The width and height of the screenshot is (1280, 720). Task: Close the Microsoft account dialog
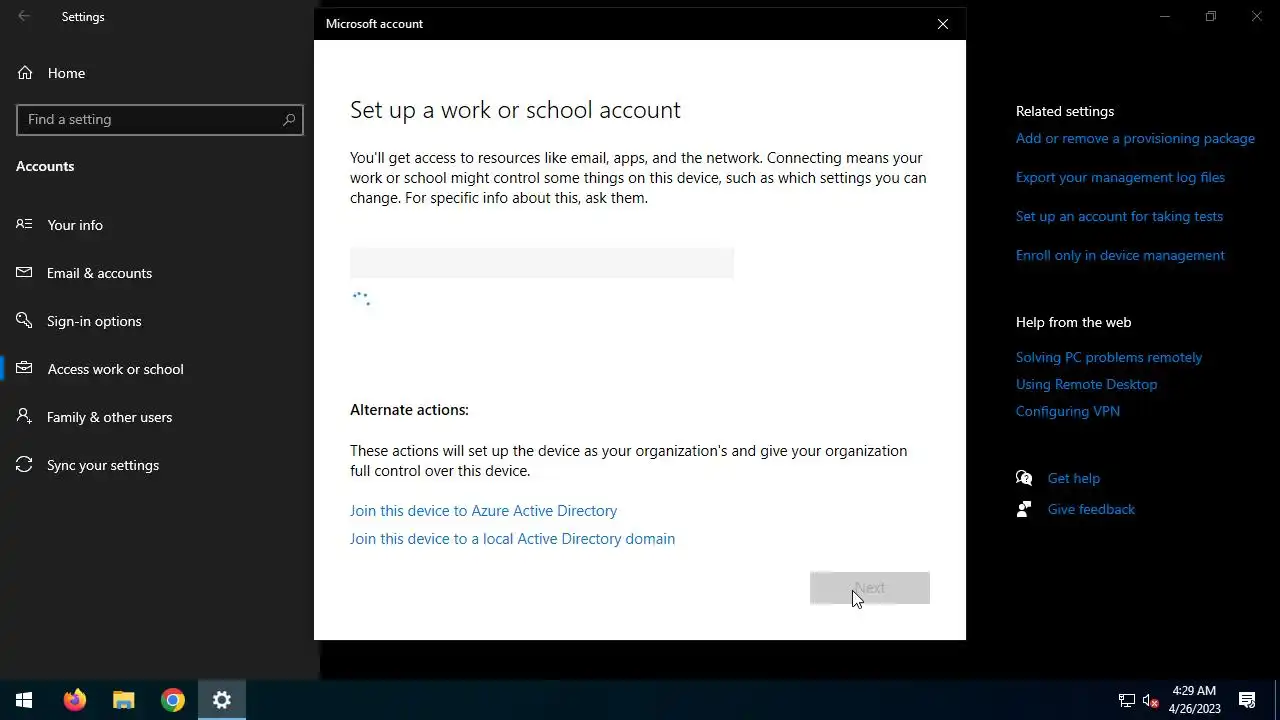(943, 24)
